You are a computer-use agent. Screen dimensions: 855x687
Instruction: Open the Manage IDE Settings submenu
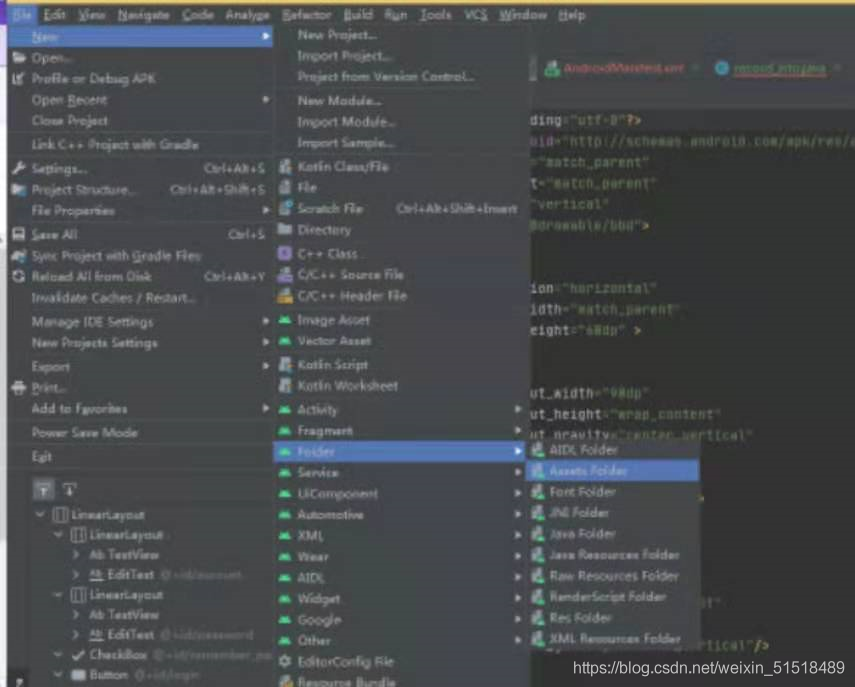click(141, 322)
